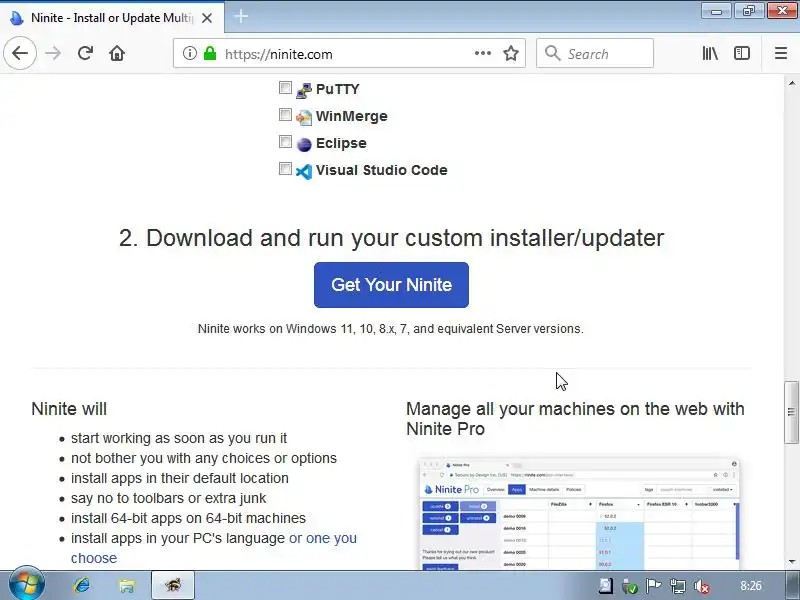Check the PuTTY checkbox
This screenshot has width=800, height=600.
pyautogui.click(x=285, y=88)
